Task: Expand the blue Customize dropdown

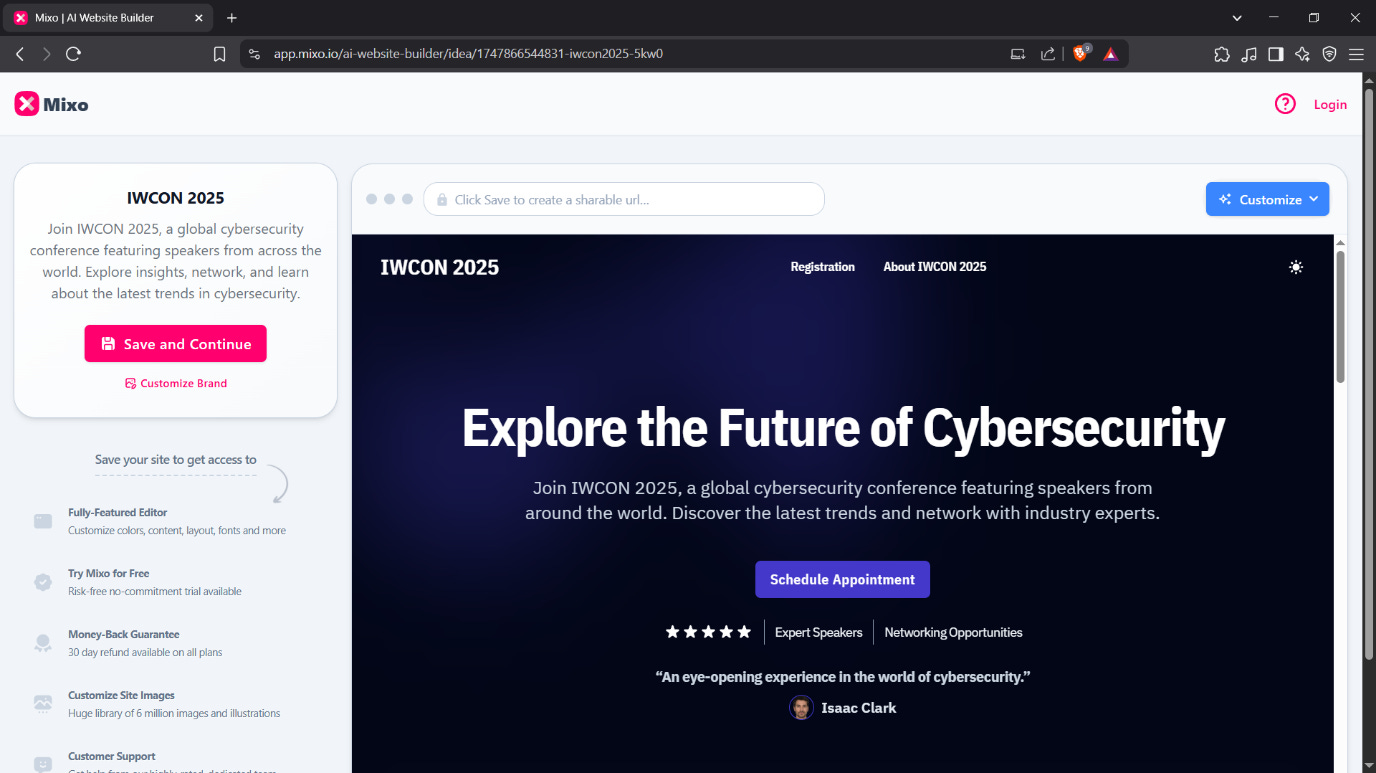Action: tap(1267, 199)
